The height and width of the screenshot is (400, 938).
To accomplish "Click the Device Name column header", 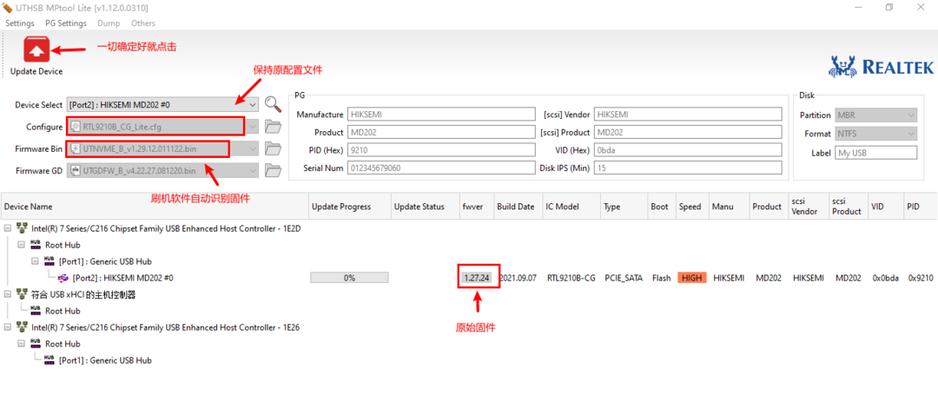I will pos(154,206).
